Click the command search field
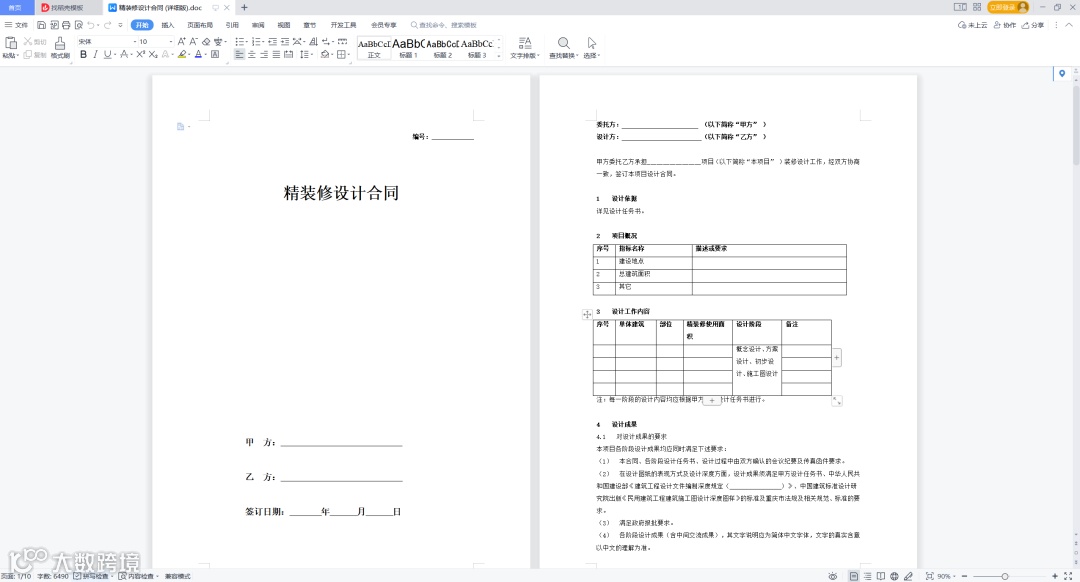The width and height of the screenshot is (1080, 582). point(444,25)
